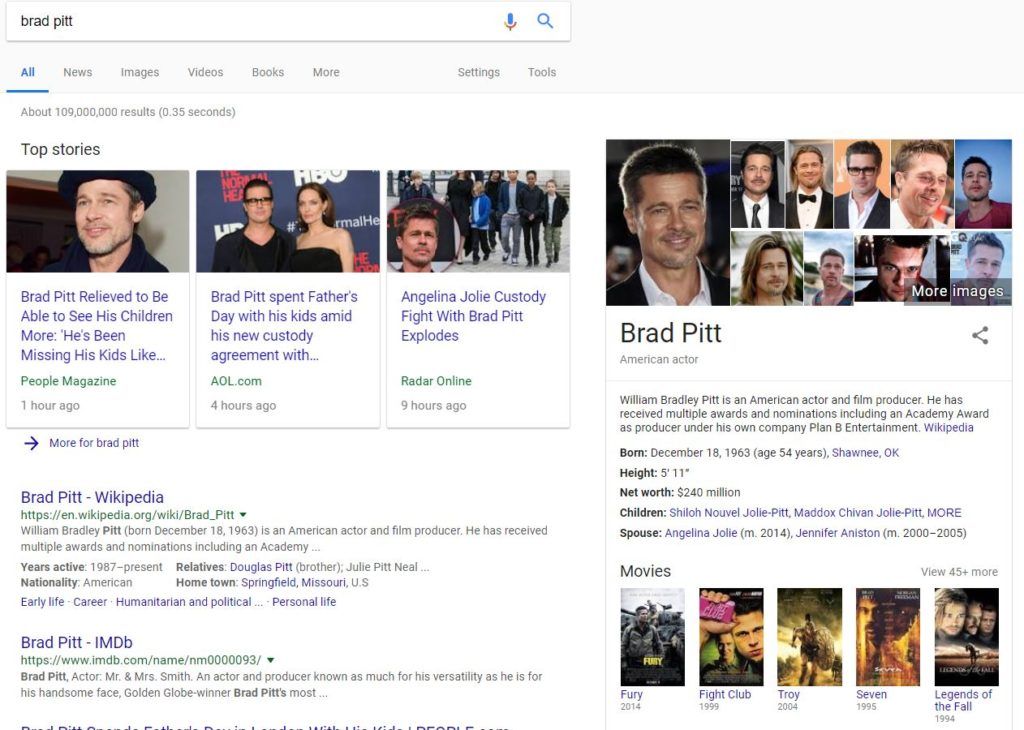Click More images overlay in photo grid
Image resolution: width=1024 pixels, height=730 pixels.
(x=957, y=291)
